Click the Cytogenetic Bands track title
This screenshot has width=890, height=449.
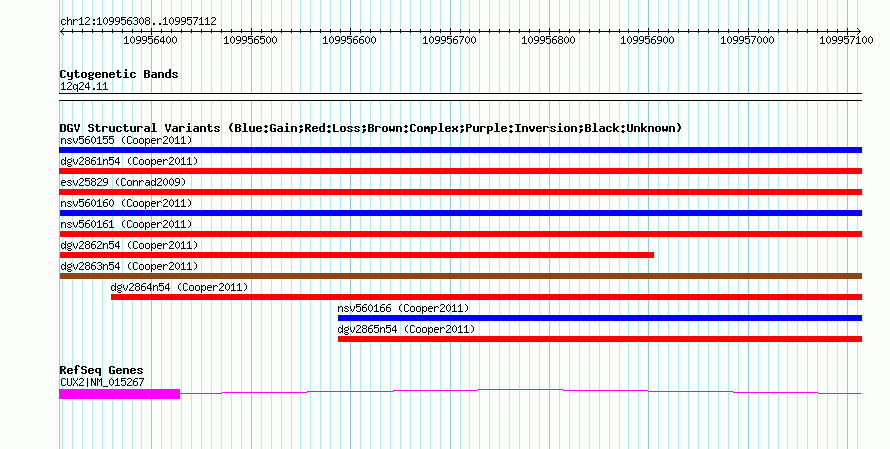click(119, 74)
